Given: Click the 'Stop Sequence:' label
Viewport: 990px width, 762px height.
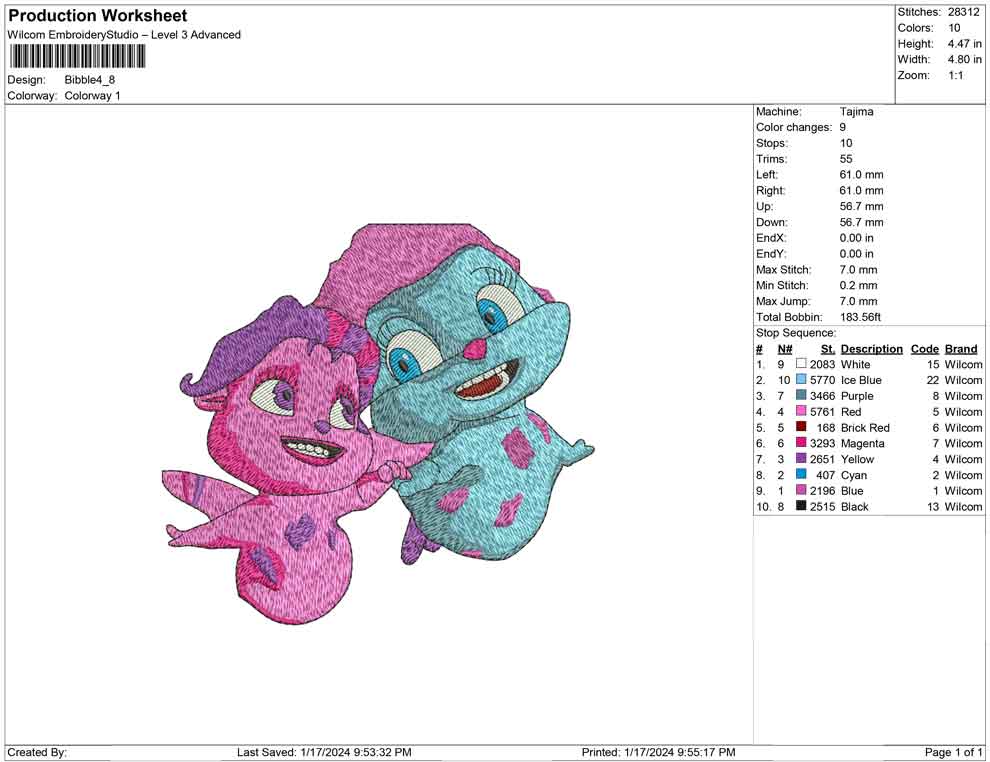Looking at the screenshot, I should (x=796, y=333).
